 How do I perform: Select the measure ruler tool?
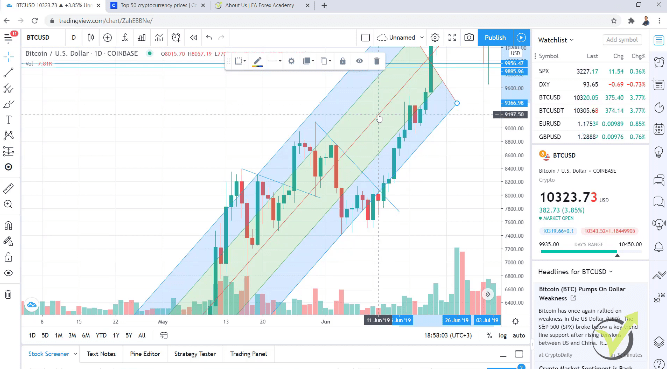click(x=9, y=188)
